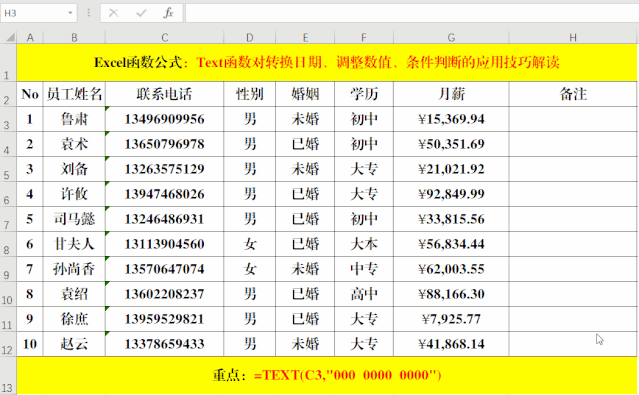Click the cell with name 甘夫人
Viewport: 639px width, 395px height.
(74, 244)
